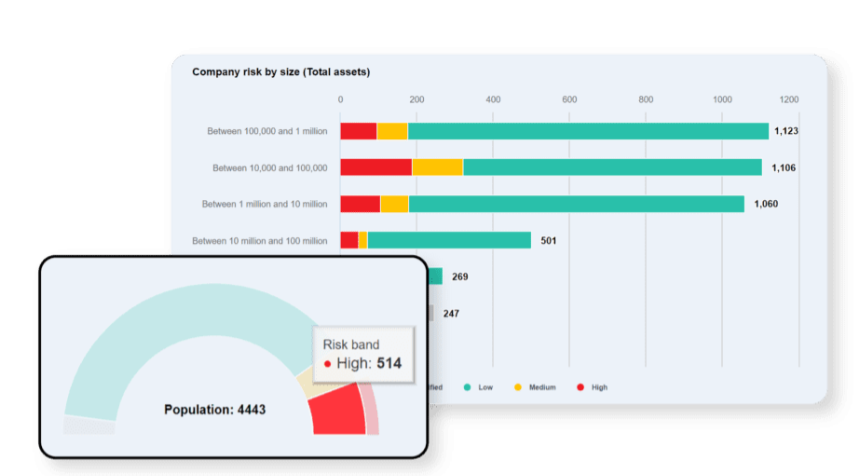Toggle the Low legend item
The height and width of the screenshot is (476, 861).
(478, 387)
